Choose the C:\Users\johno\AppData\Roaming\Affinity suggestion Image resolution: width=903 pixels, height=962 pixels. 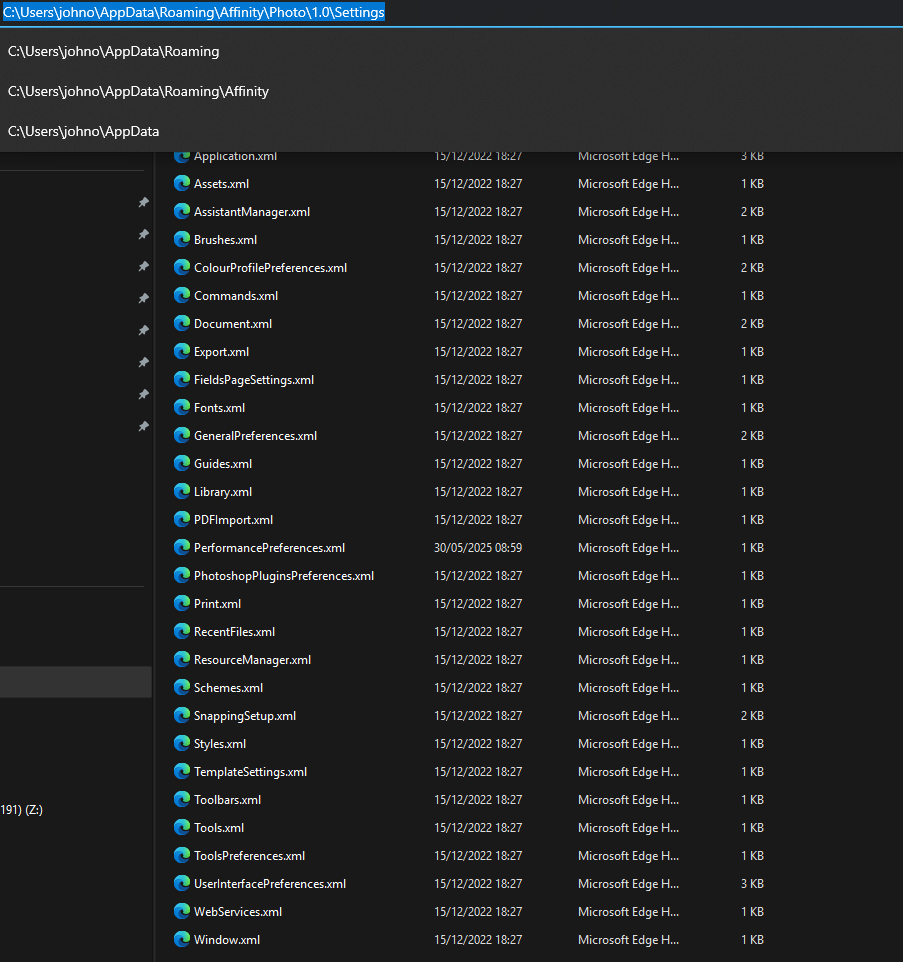[138, 91]
